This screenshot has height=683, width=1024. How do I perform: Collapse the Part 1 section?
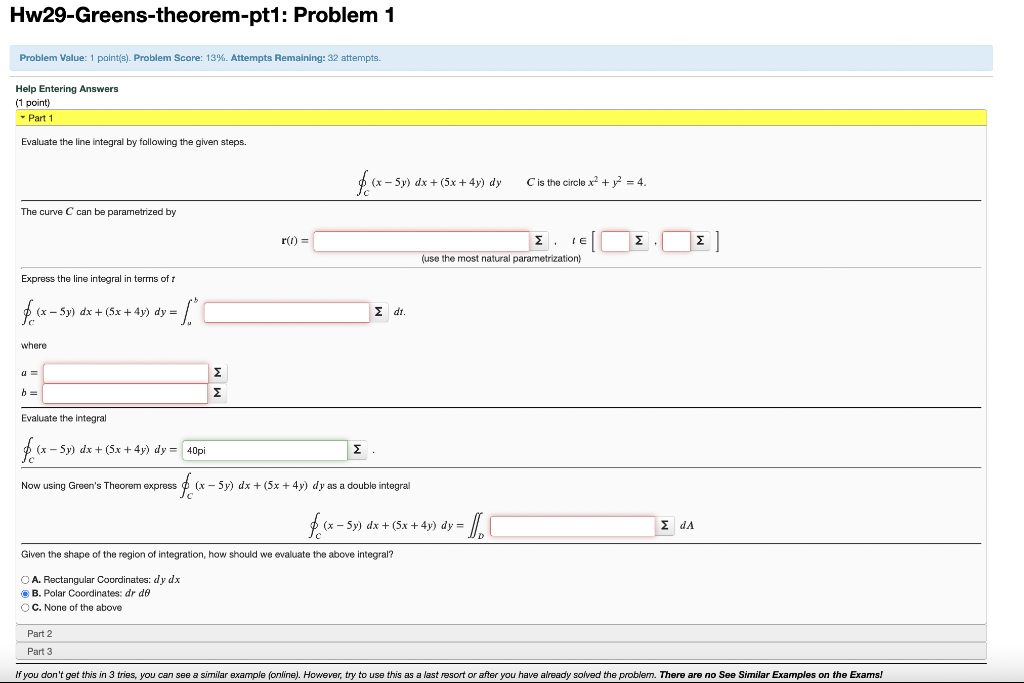coord(40,117)
